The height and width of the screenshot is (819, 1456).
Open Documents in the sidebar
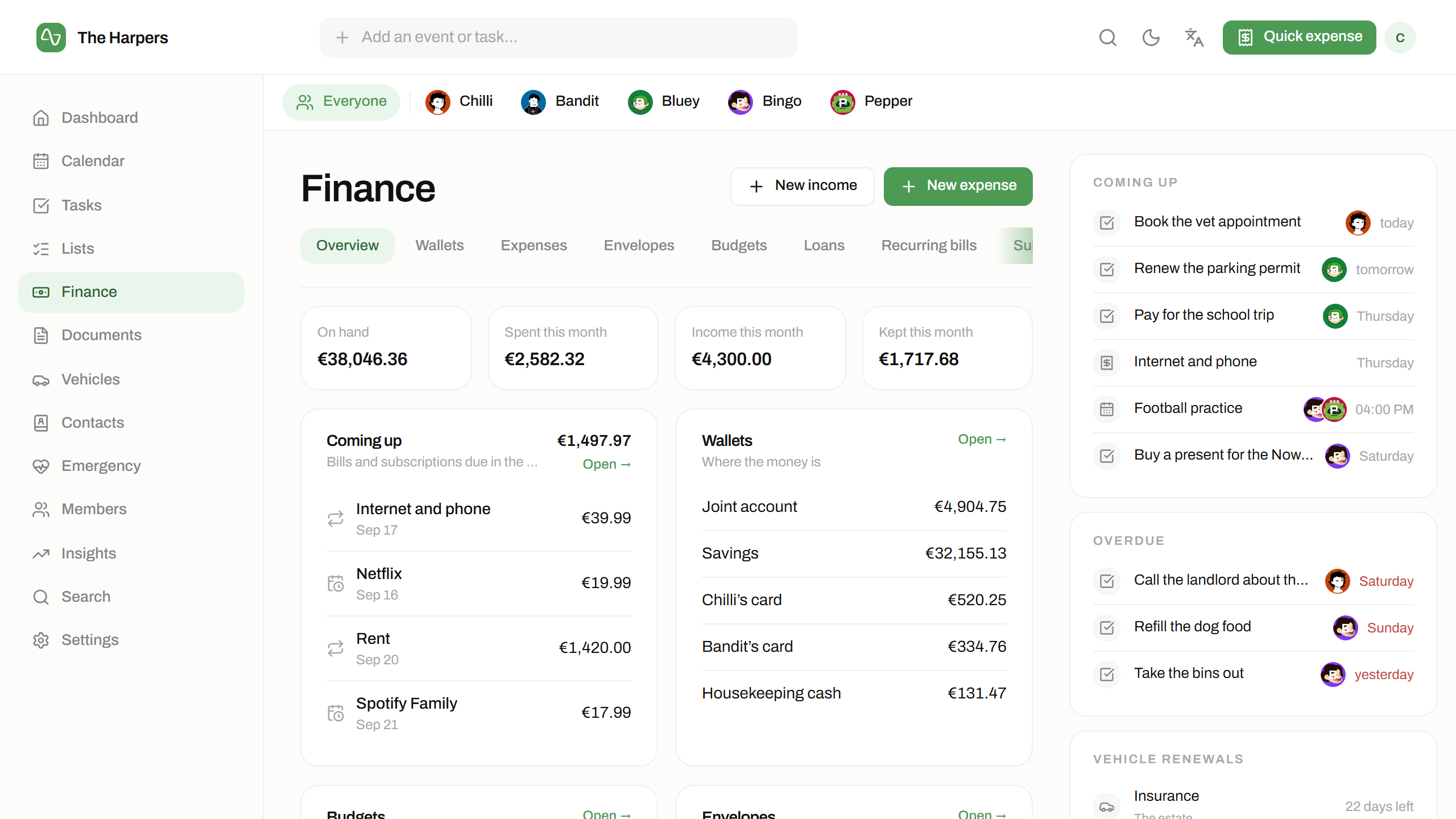pyautogui.click(x=131, y=335)
